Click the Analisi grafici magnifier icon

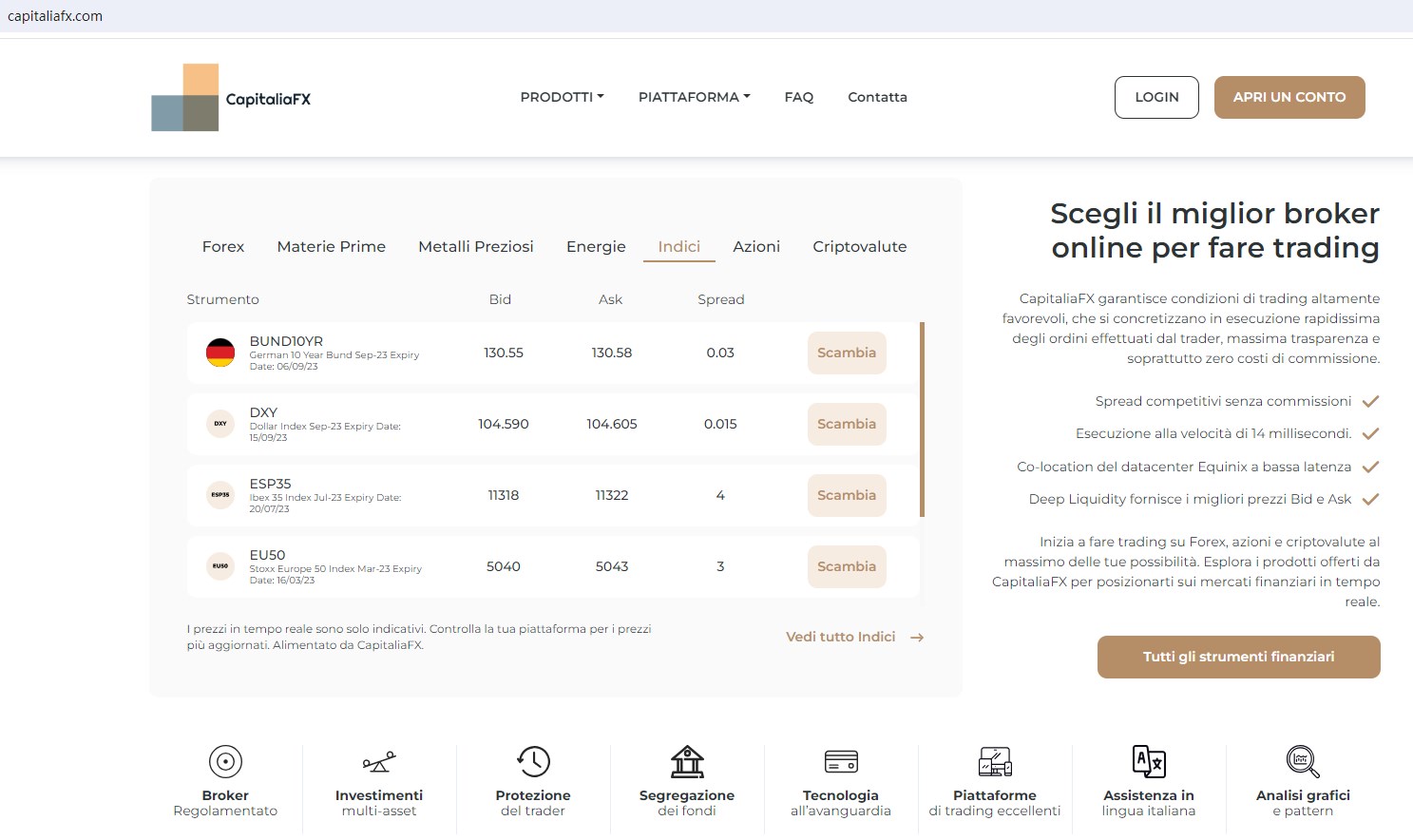coord(1303,761)
